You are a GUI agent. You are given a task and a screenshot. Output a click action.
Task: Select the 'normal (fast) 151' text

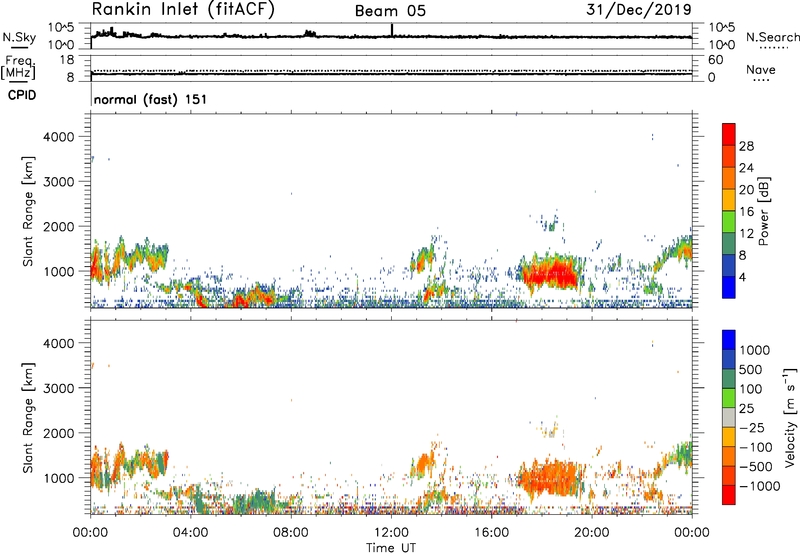tap(151, 99)
